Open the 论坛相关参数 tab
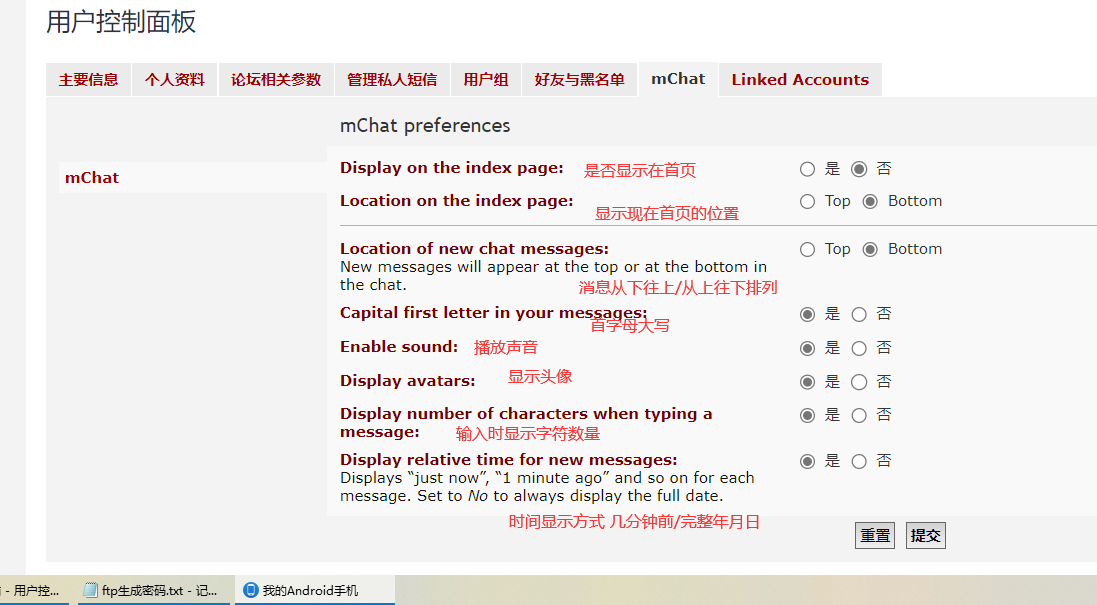This screenshot has width=1097, height=605. [x=276, y=80]
